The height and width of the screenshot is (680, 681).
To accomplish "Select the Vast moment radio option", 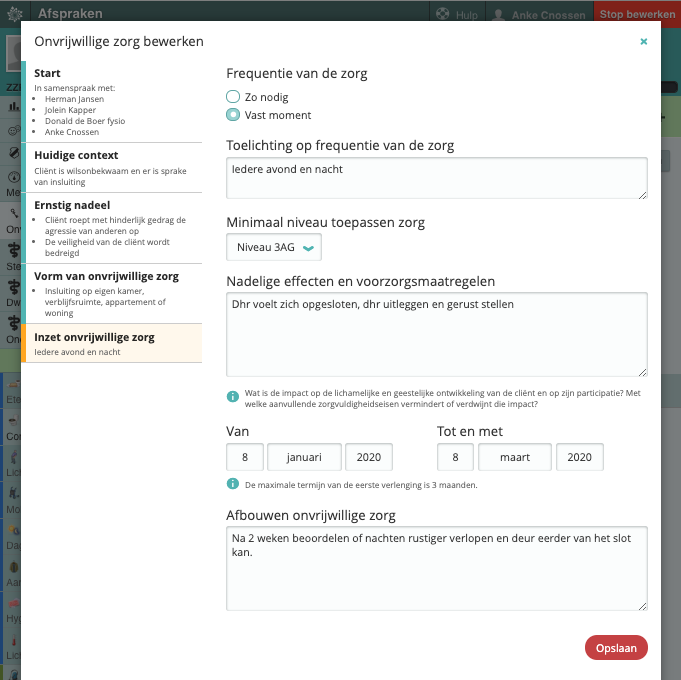I will pos(233,114).
